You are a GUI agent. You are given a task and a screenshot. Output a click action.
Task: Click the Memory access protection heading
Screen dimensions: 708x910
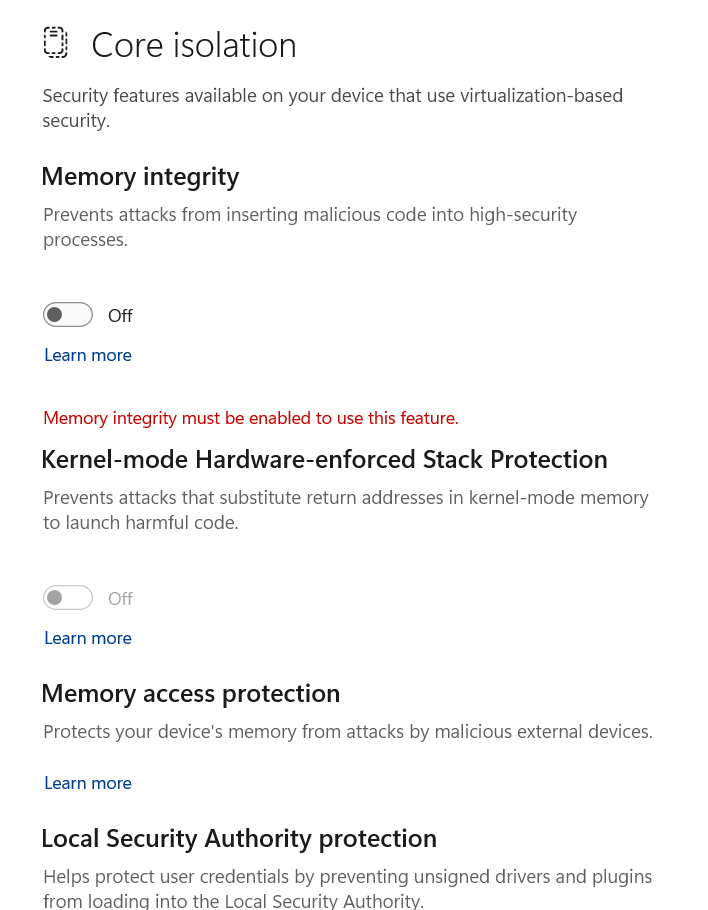click(x=190, y=694)
